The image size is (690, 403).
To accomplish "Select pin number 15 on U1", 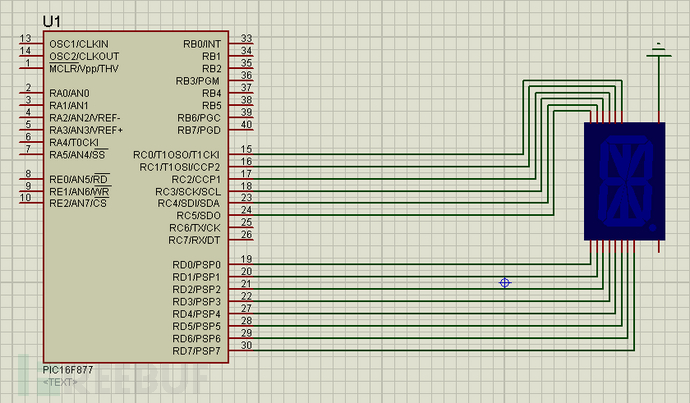I will (246, 149).
